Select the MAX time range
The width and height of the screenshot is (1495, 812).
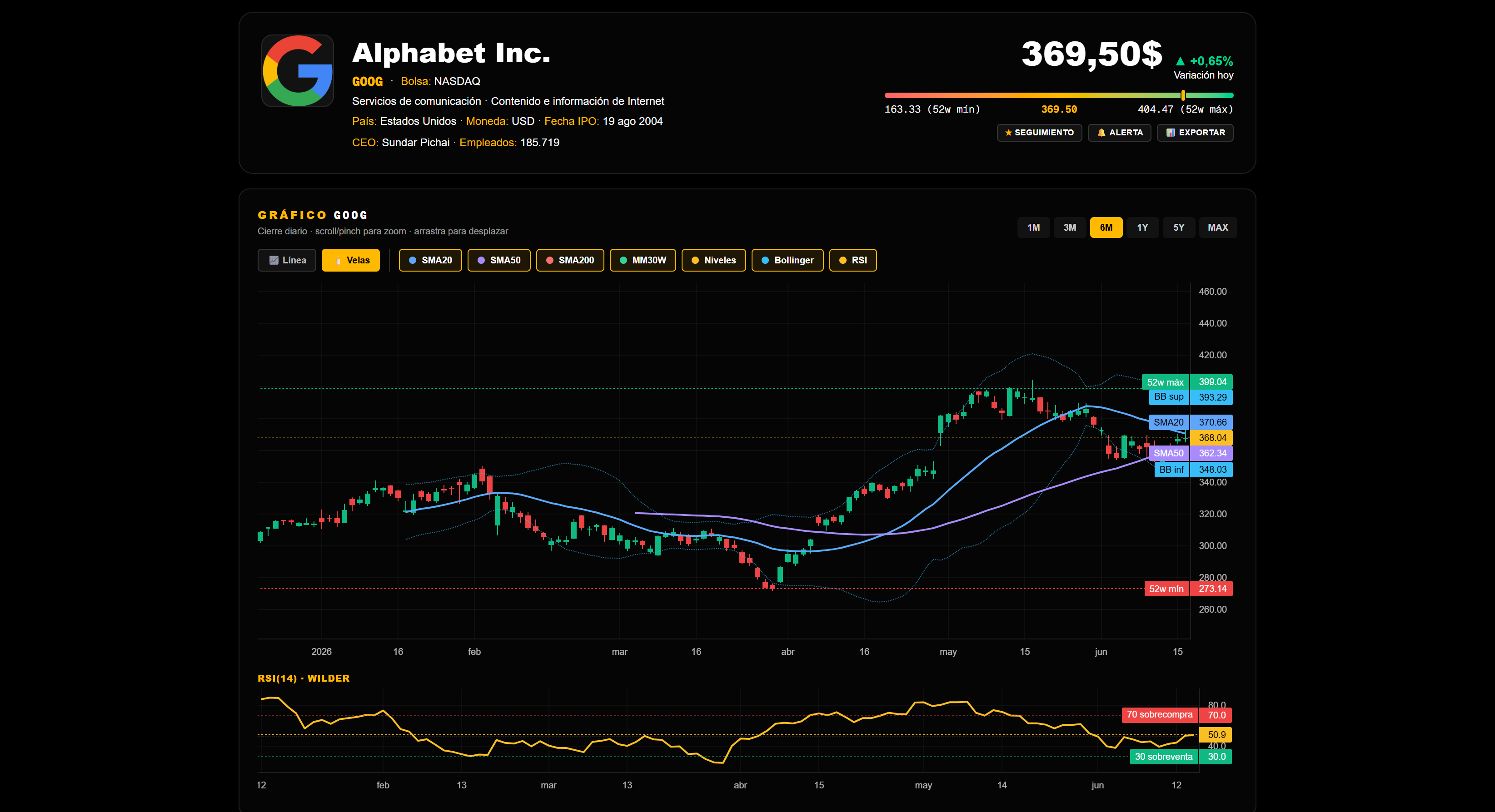click(x=1218, y=228)
